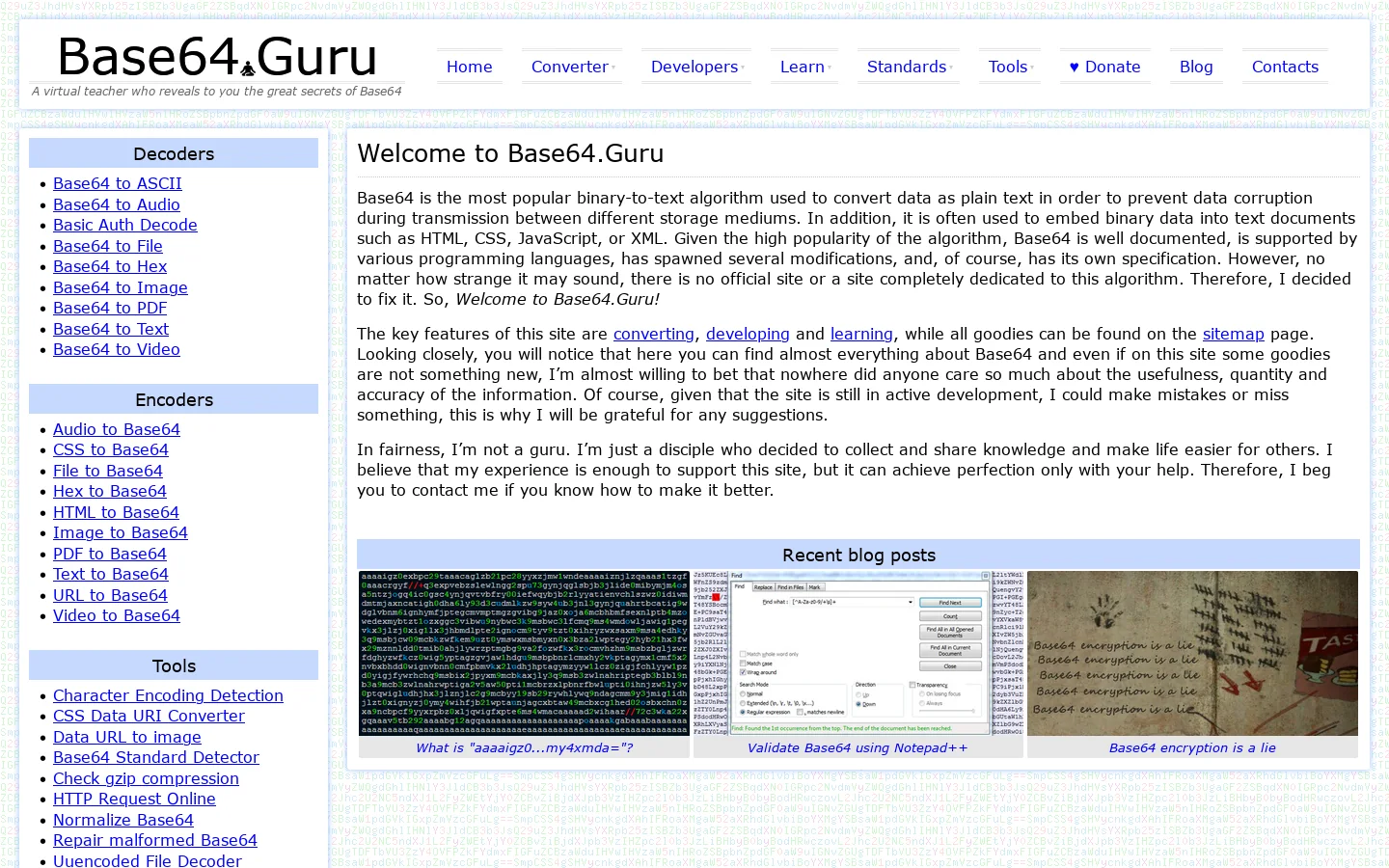
Task: Open the Base64 to PDF decoder
Action: point(110,308)
